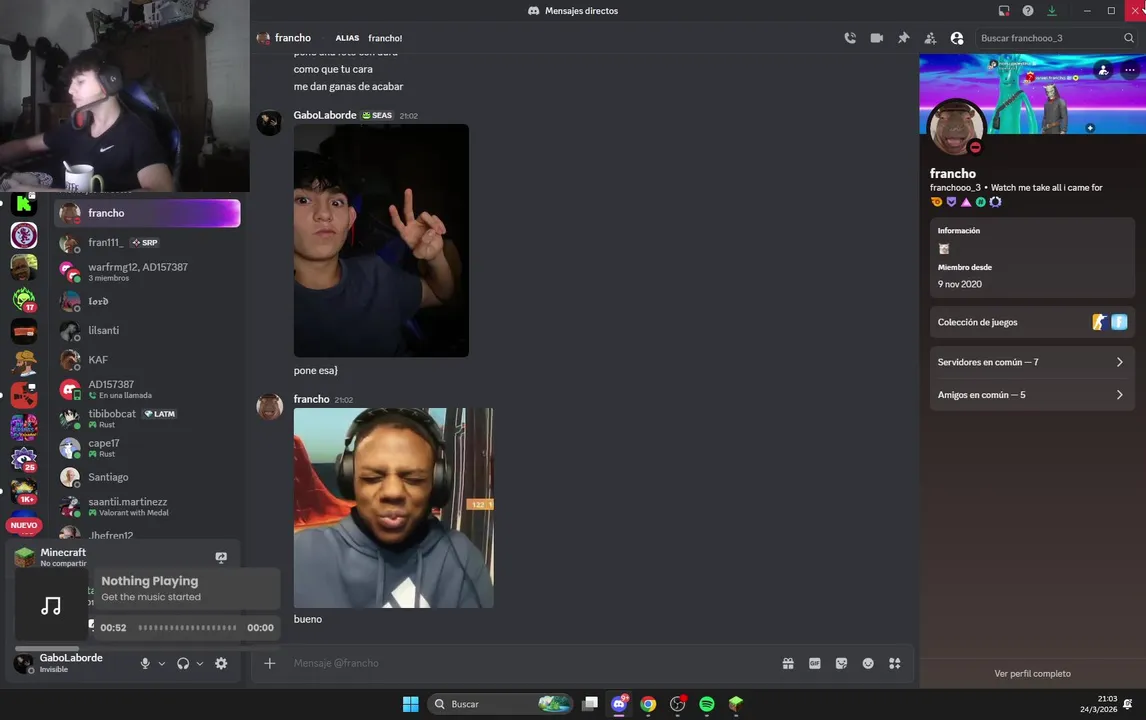
Task: Open the Colección de juegos section
Action: tap(1031, 322)
